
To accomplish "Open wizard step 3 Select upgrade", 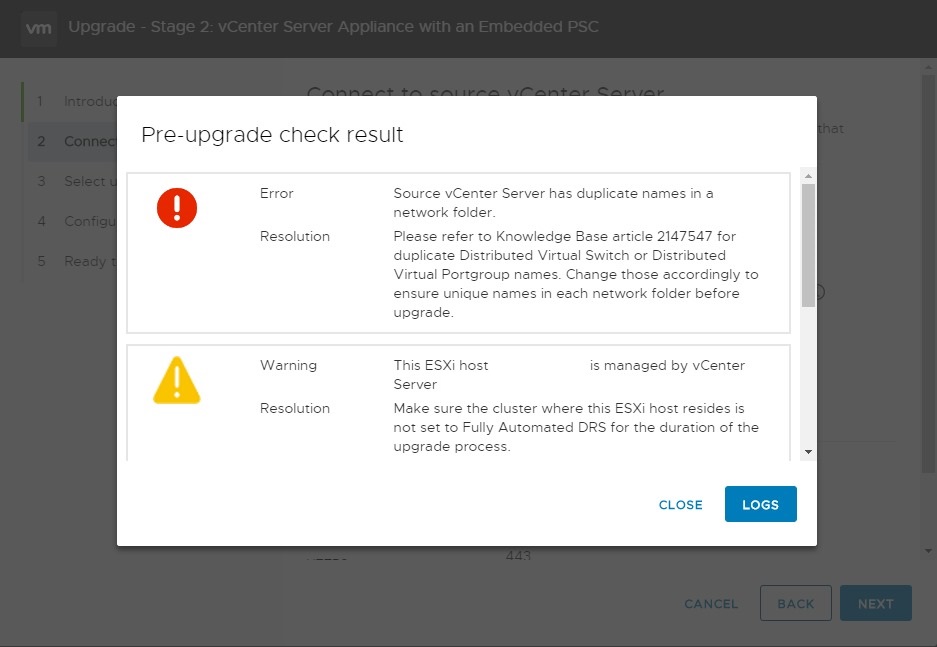I will [x=70, y=181].
